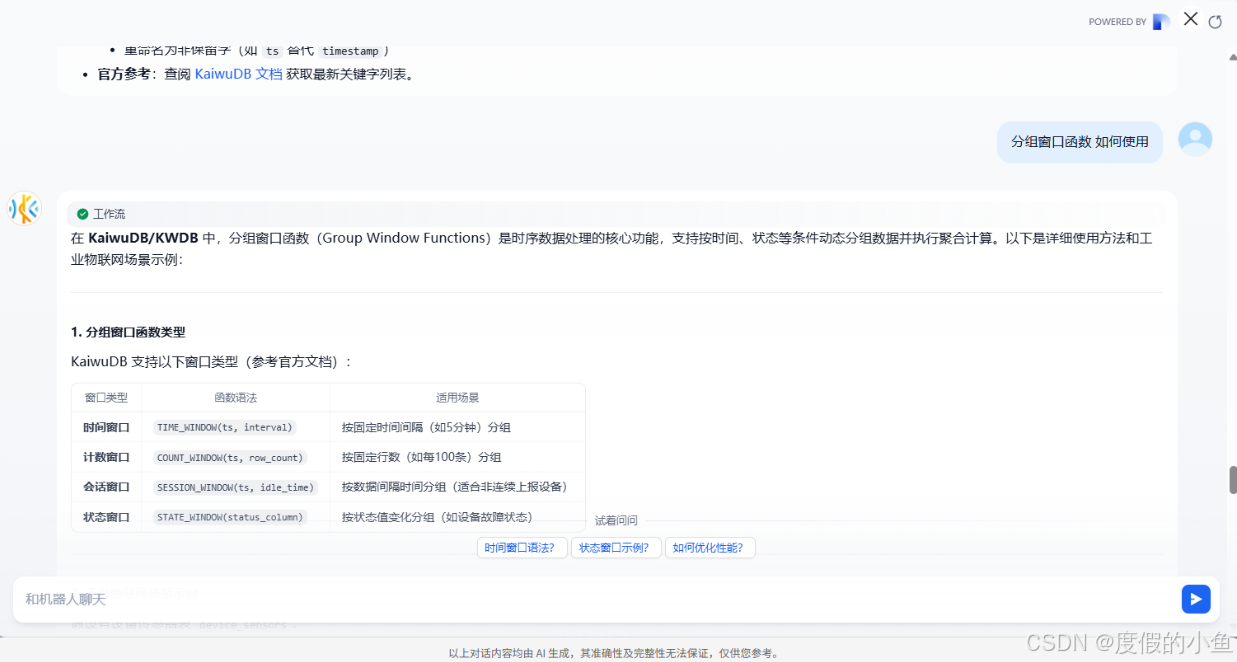1237x662 pixels.
Task: Click the vertical scrollbar thumb
Action: tap(1232, 480)
